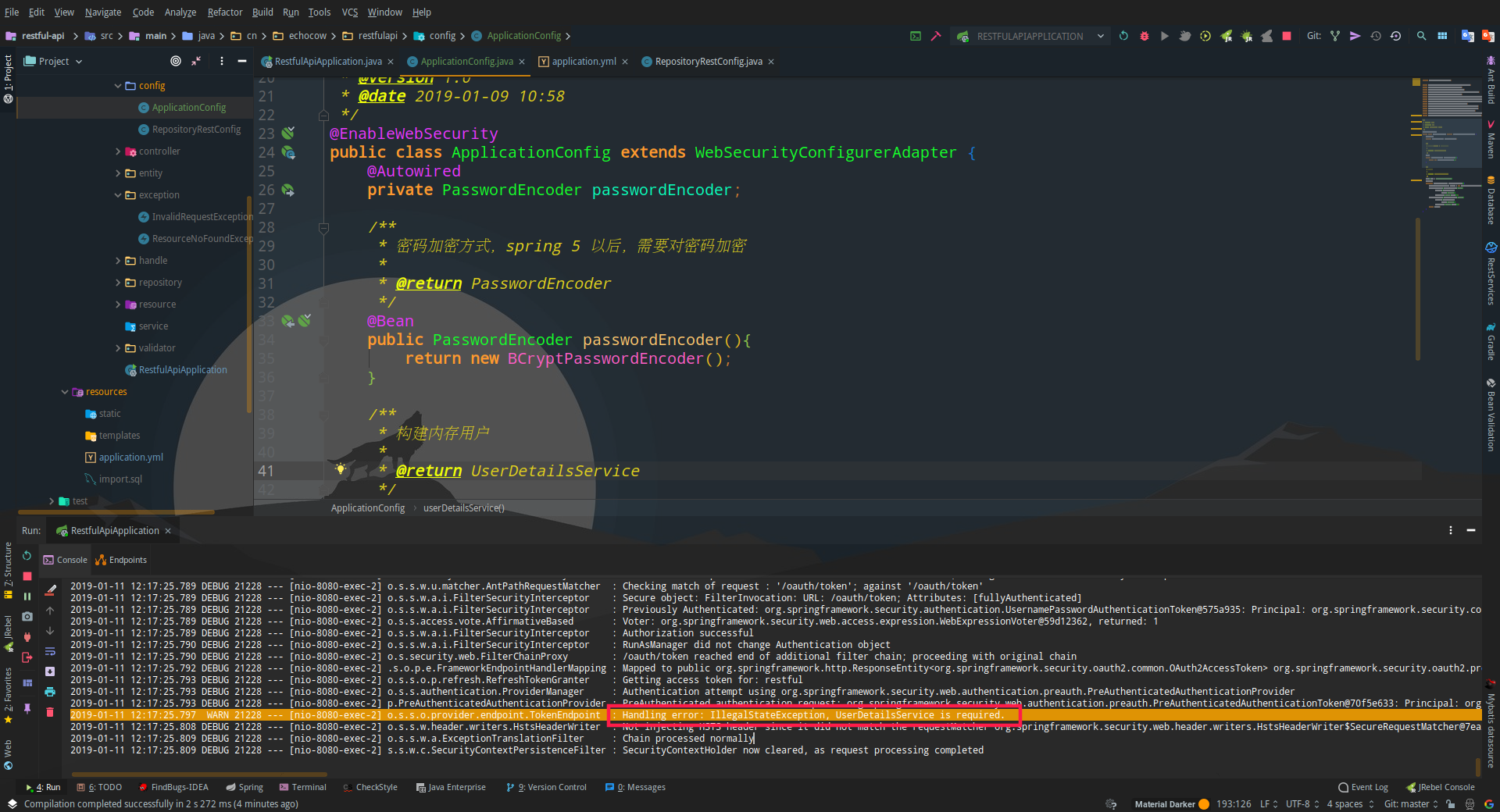
Task: Toggle the Gradle tool window
Action: click(x=1491, y=341)
